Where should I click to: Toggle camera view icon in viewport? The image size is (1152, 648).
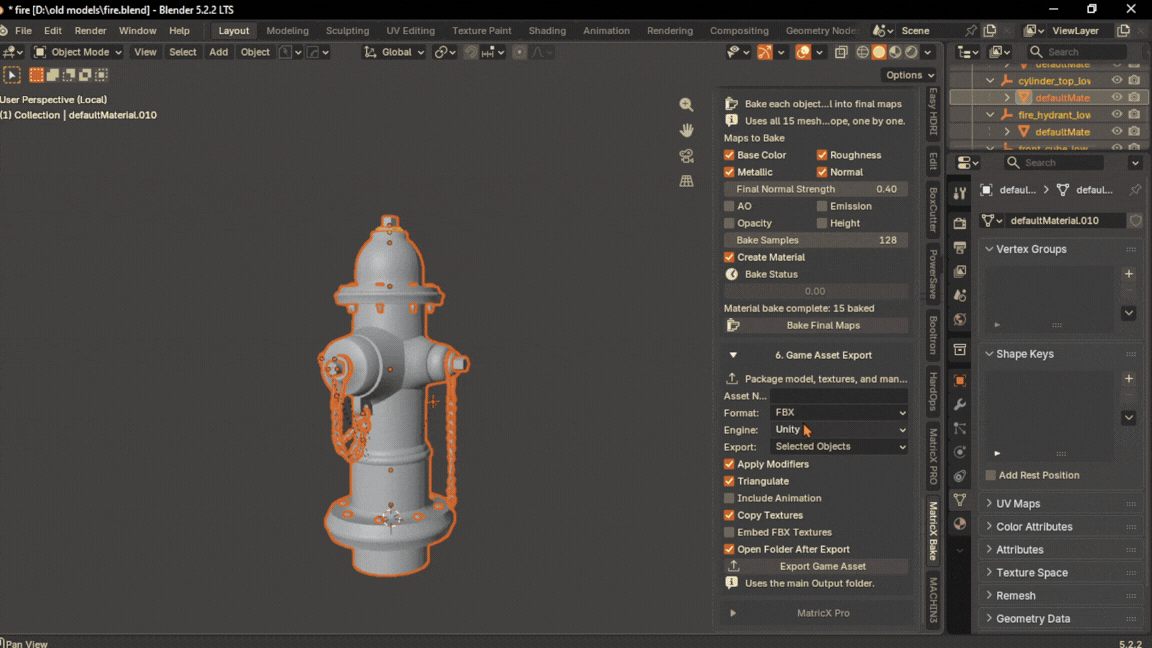pos(686,156)
